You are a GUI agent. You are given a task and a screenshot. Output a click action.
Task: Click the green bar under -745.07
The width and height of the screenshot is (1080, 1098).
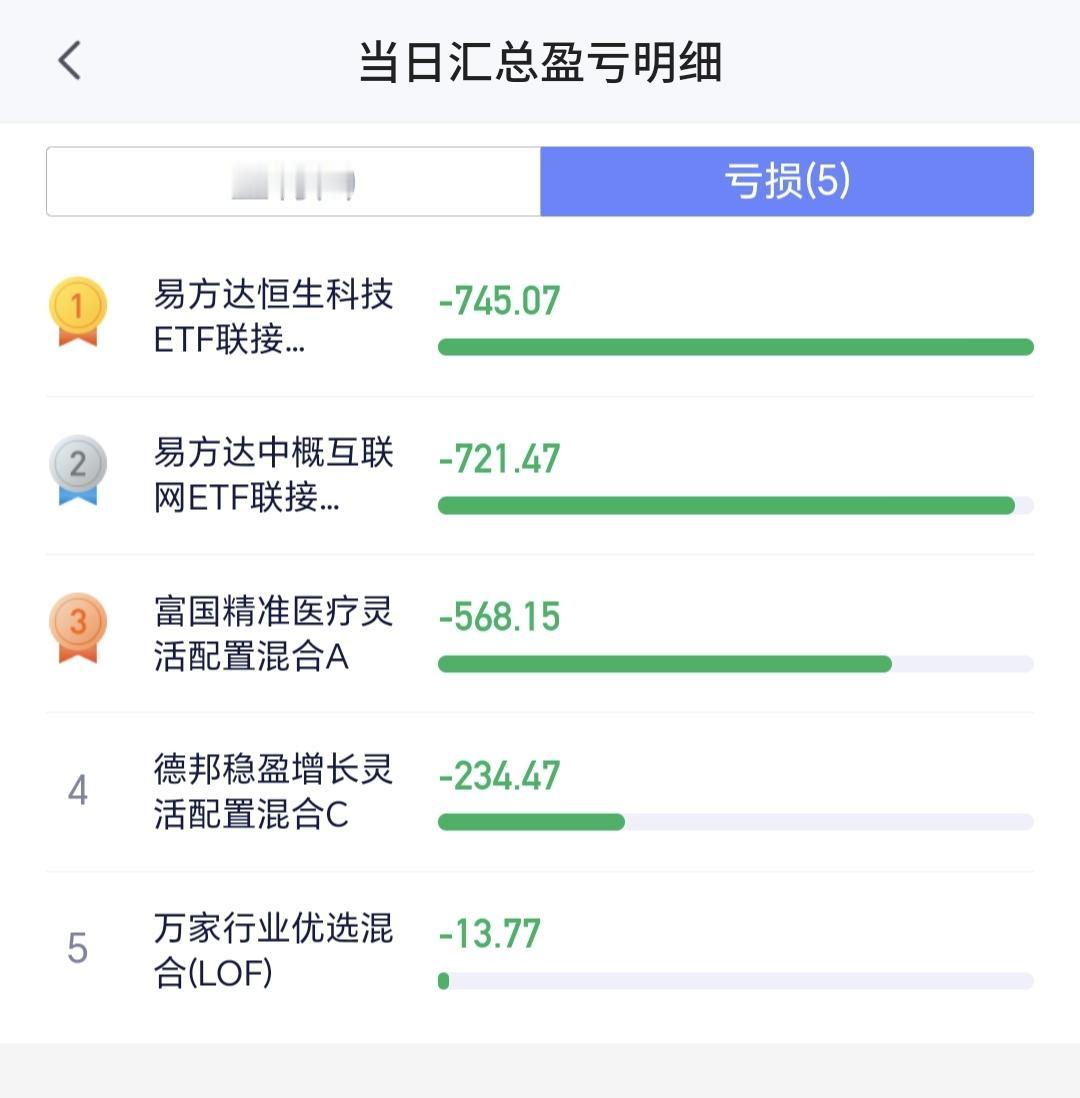click(735, 347)
